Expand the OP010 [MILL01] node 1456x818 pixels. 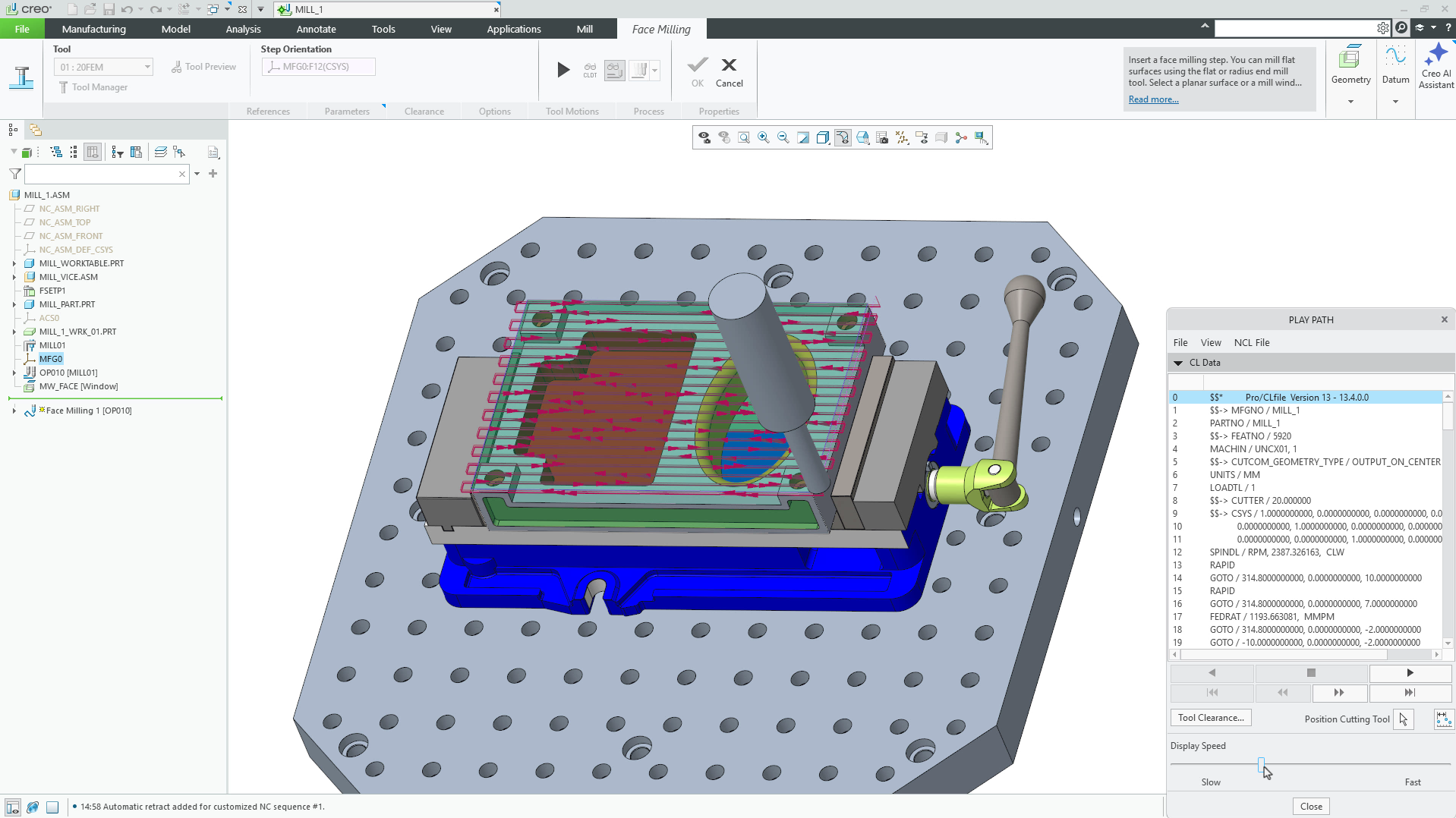tap(14, 373)
